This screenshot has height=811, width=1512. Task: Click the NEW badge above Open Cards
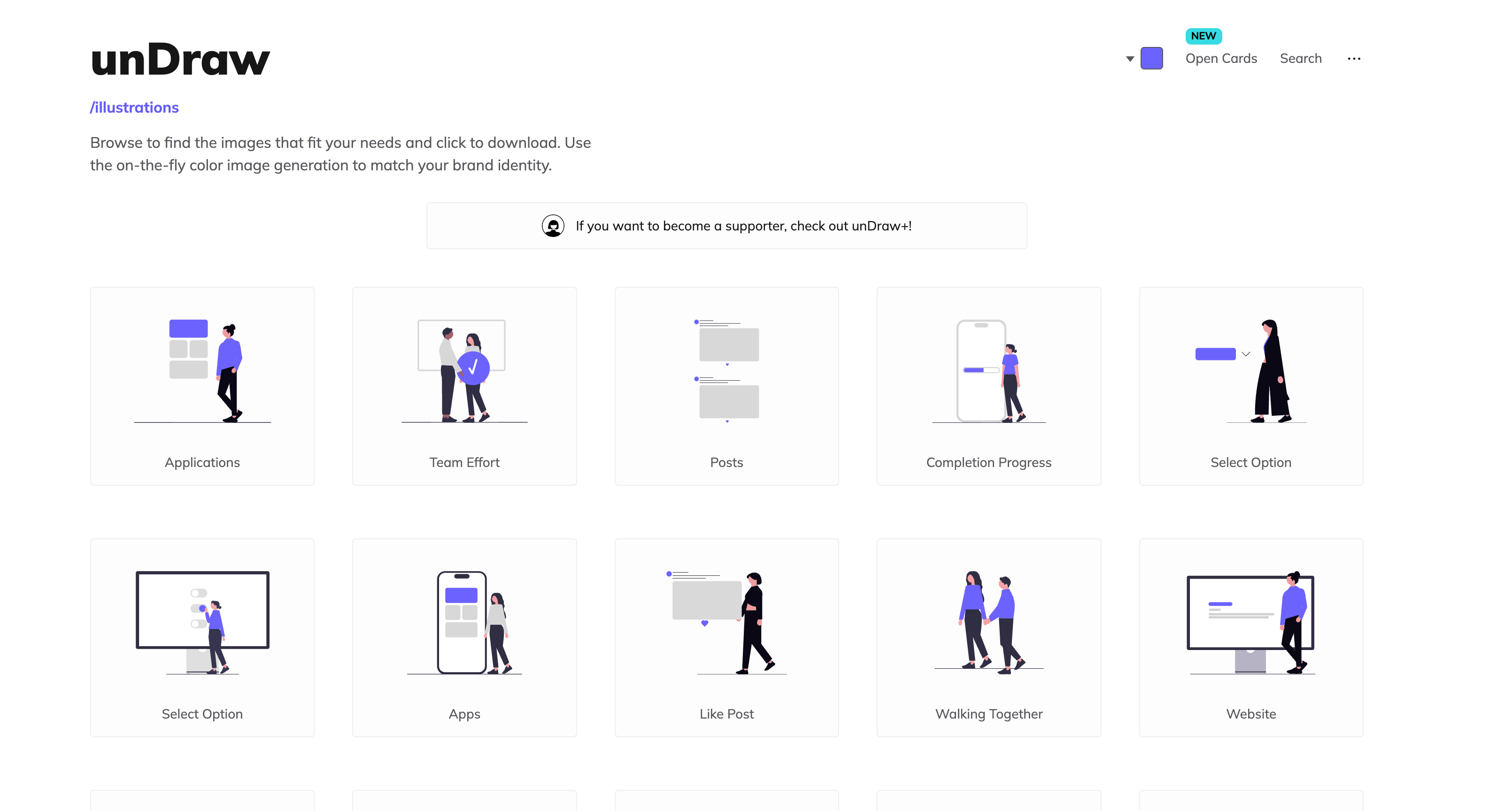[1203, 36]
